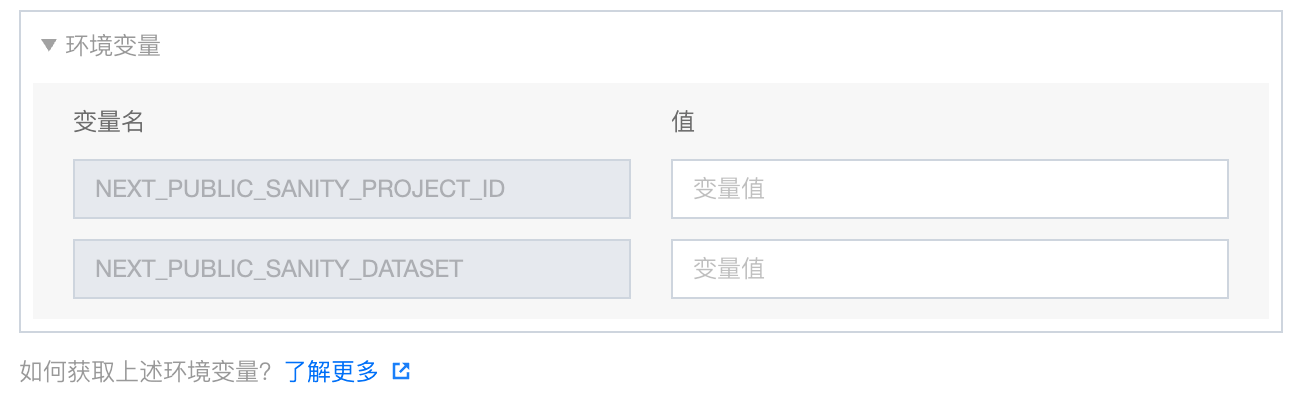The image size is (1316, 404).
Task: Click the greyed-out PROJECT_ID name box
Action: tap(351, 189)
